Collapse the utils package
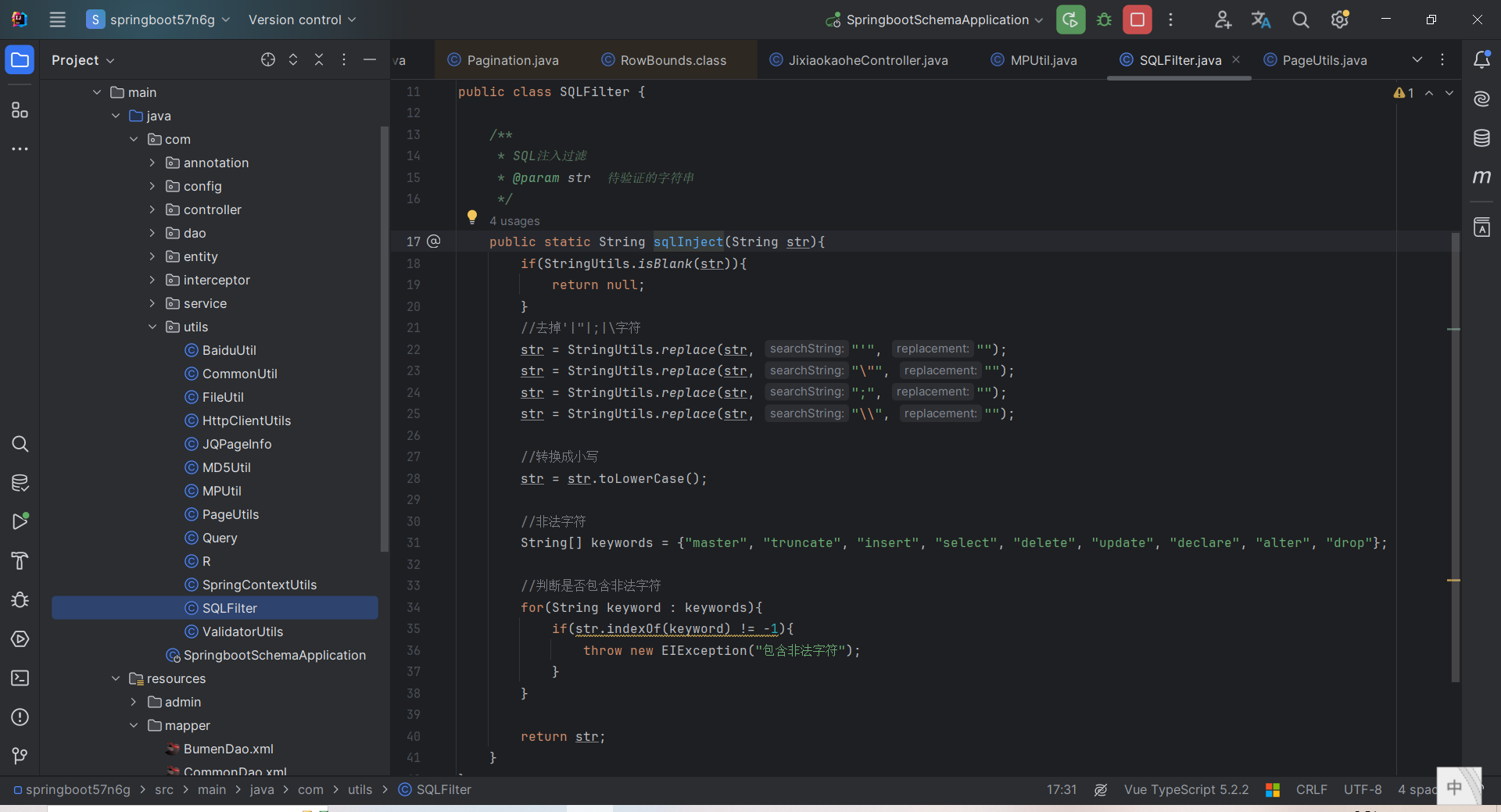The height and width of the screenshot is (812, 1501). [x=152, y=327]
